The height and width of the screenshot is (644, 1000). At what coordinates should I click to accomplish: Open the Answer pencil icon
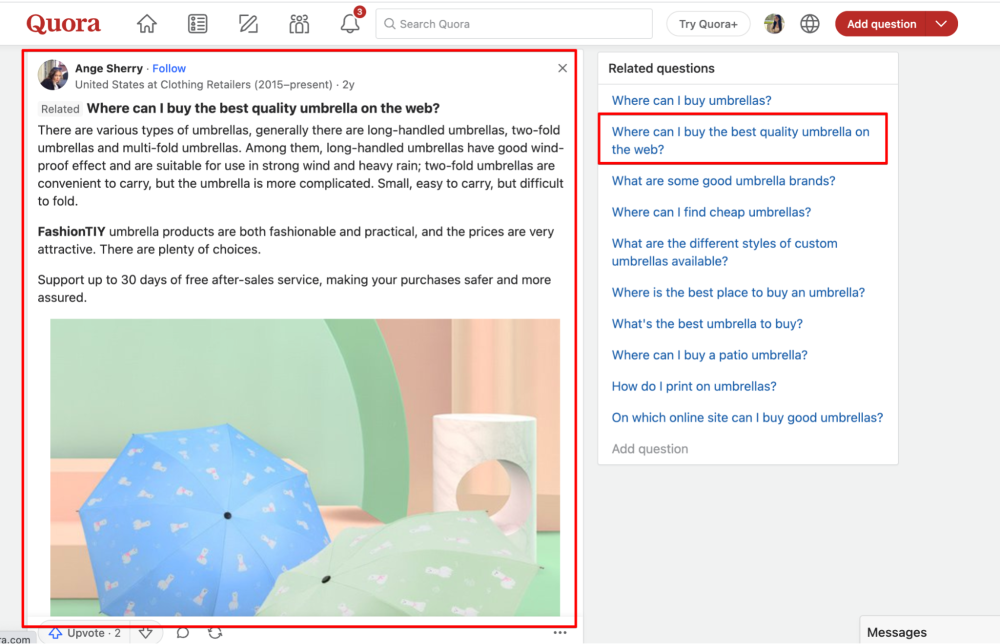pyautogui.click(x=249, y=24)
